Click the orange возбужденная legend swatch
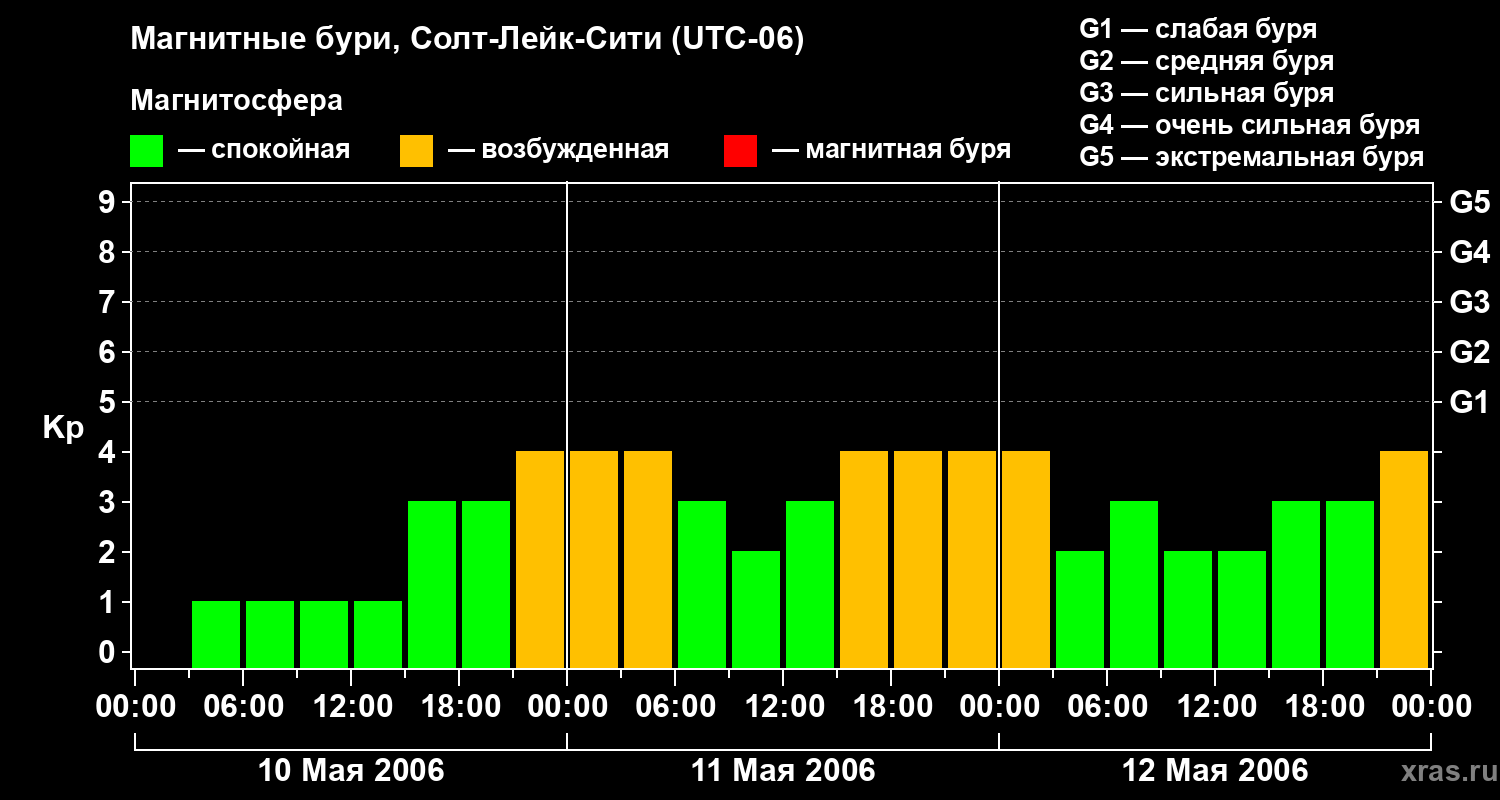The image size is (1500, 800). pyautogui.click(x=416, y=151)
